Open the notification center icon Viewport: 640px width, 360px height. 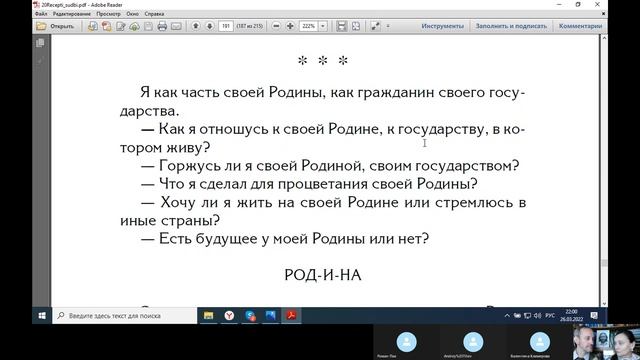coord(594,316)
